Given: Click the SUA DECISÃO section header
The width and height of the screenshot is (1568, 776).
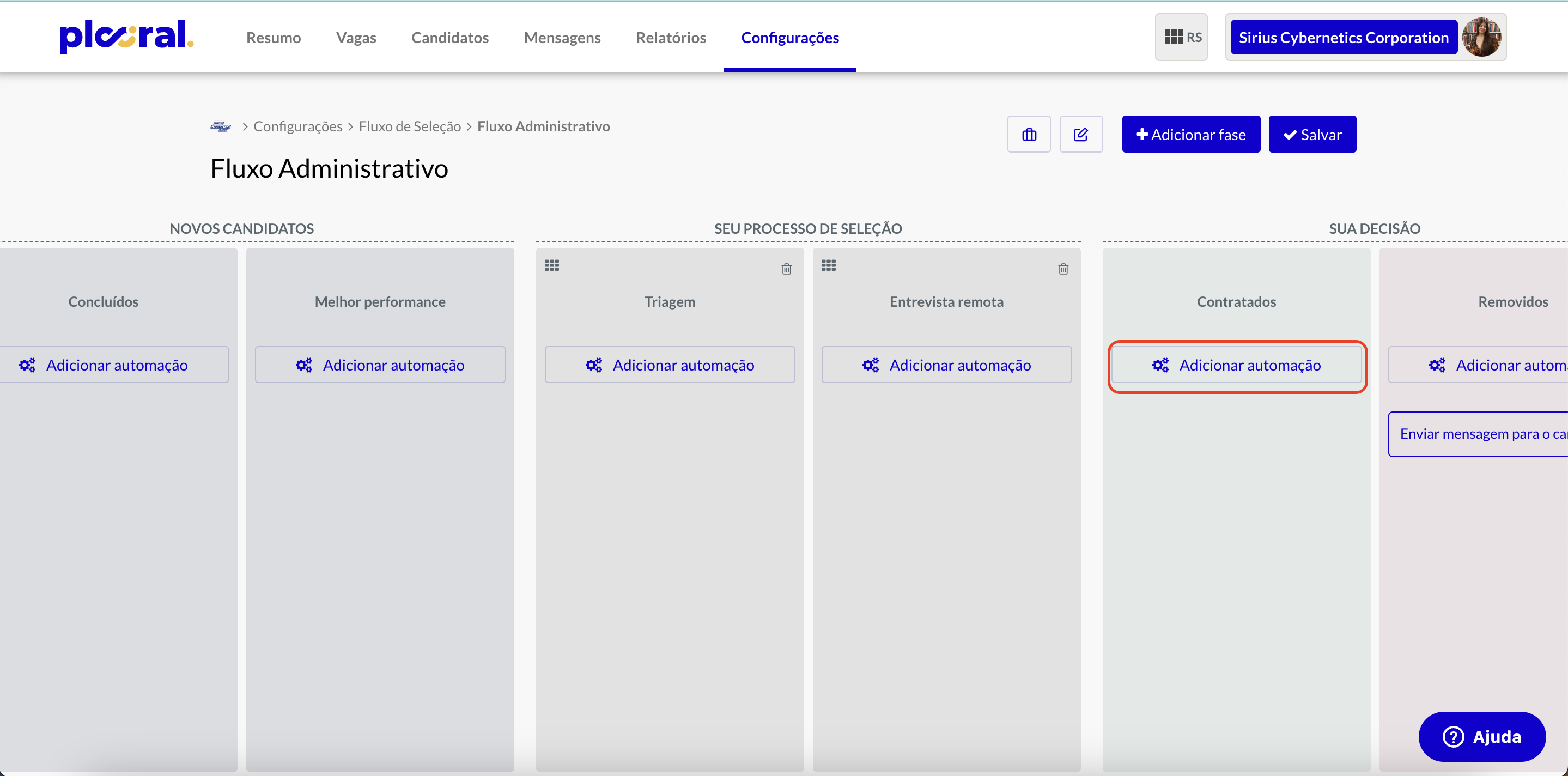Looking at the screenshot, I should tap(1375, 228).
